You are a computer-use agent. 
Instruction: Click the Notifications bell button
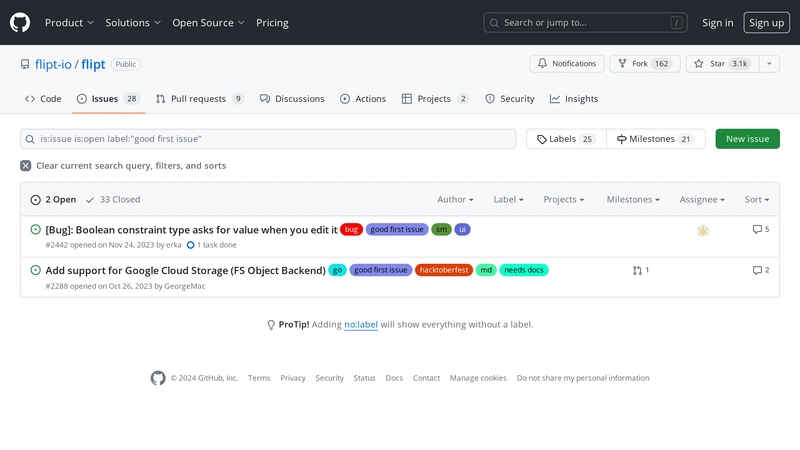(x=567, y=64)
